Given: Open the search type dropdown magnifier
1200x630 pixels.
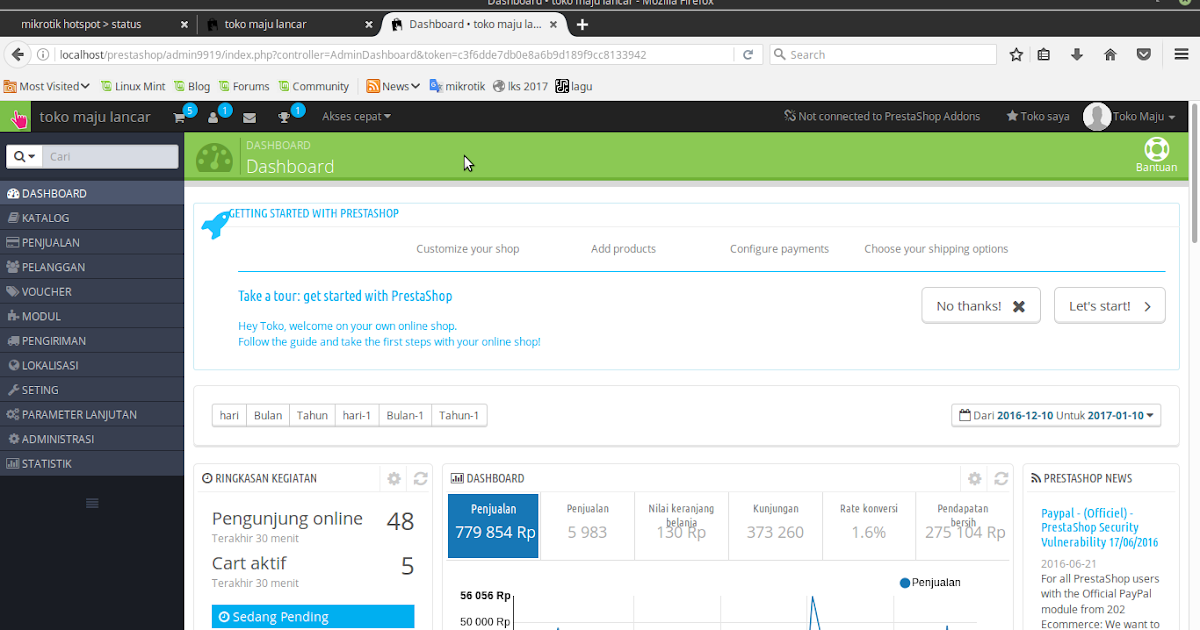Looking at the screenshot, I should coord(24,157).
